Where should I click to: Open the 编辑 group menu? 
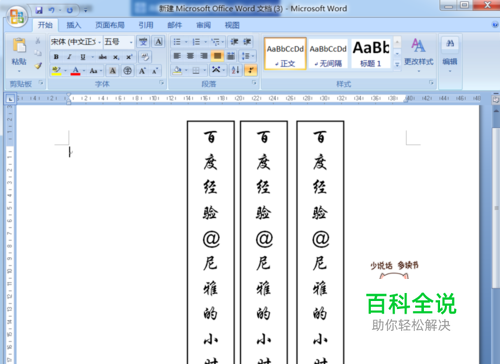pos(450,55)
